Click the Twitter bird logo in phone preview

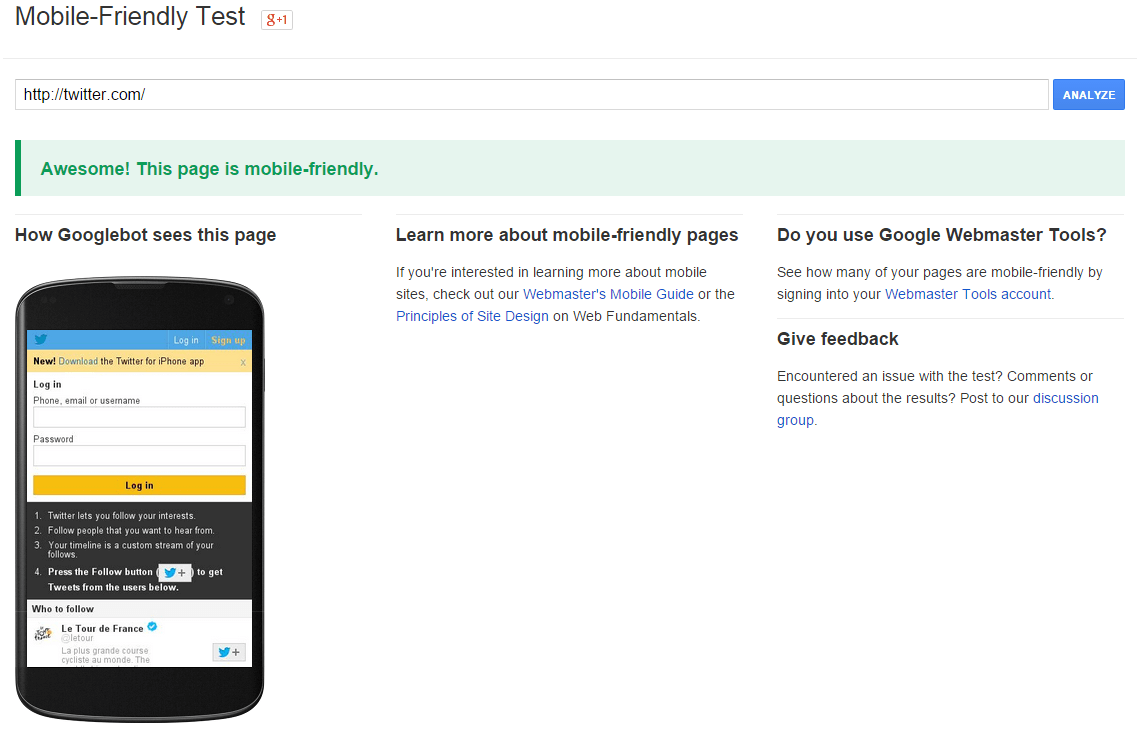click(x=41, y=339)
